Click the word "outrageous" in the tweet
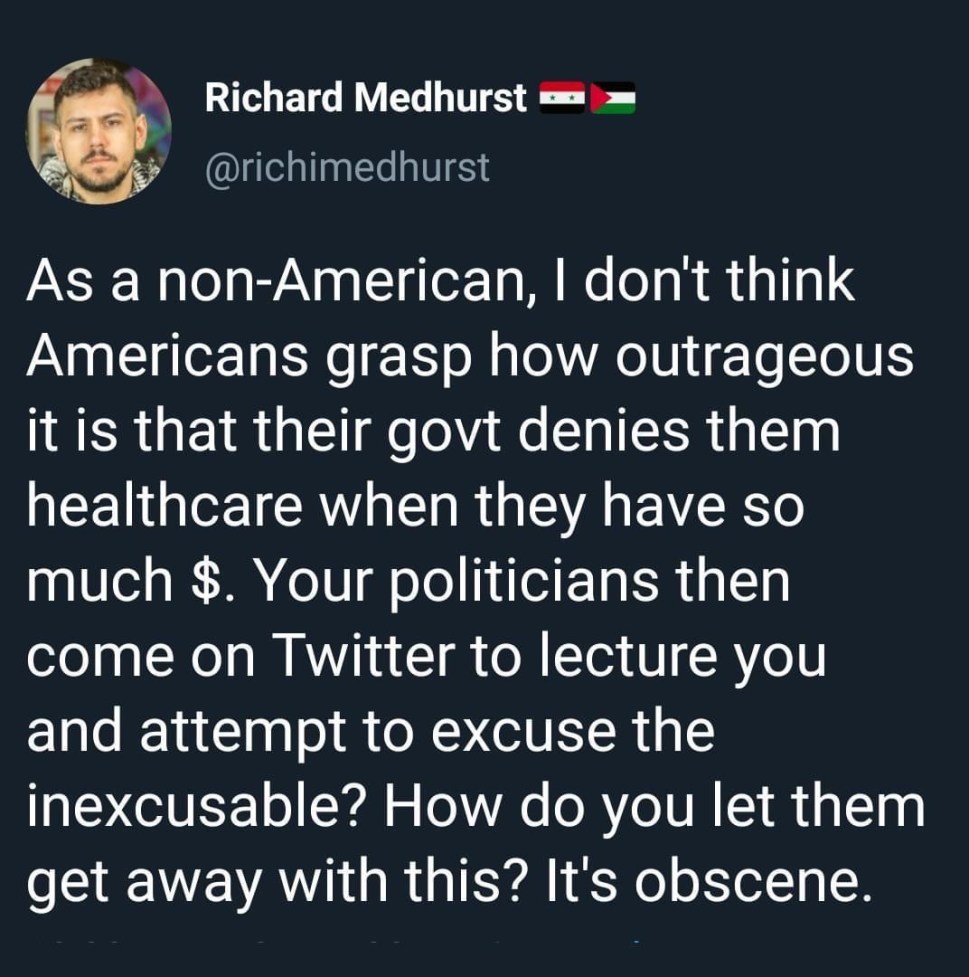 point(763,358)
